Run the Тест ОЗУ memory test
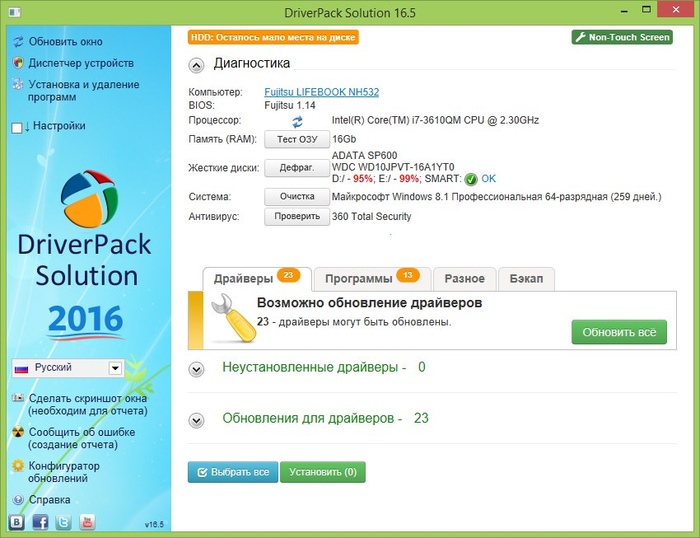This screenshot has height=538, width=700. coord(297,139)
